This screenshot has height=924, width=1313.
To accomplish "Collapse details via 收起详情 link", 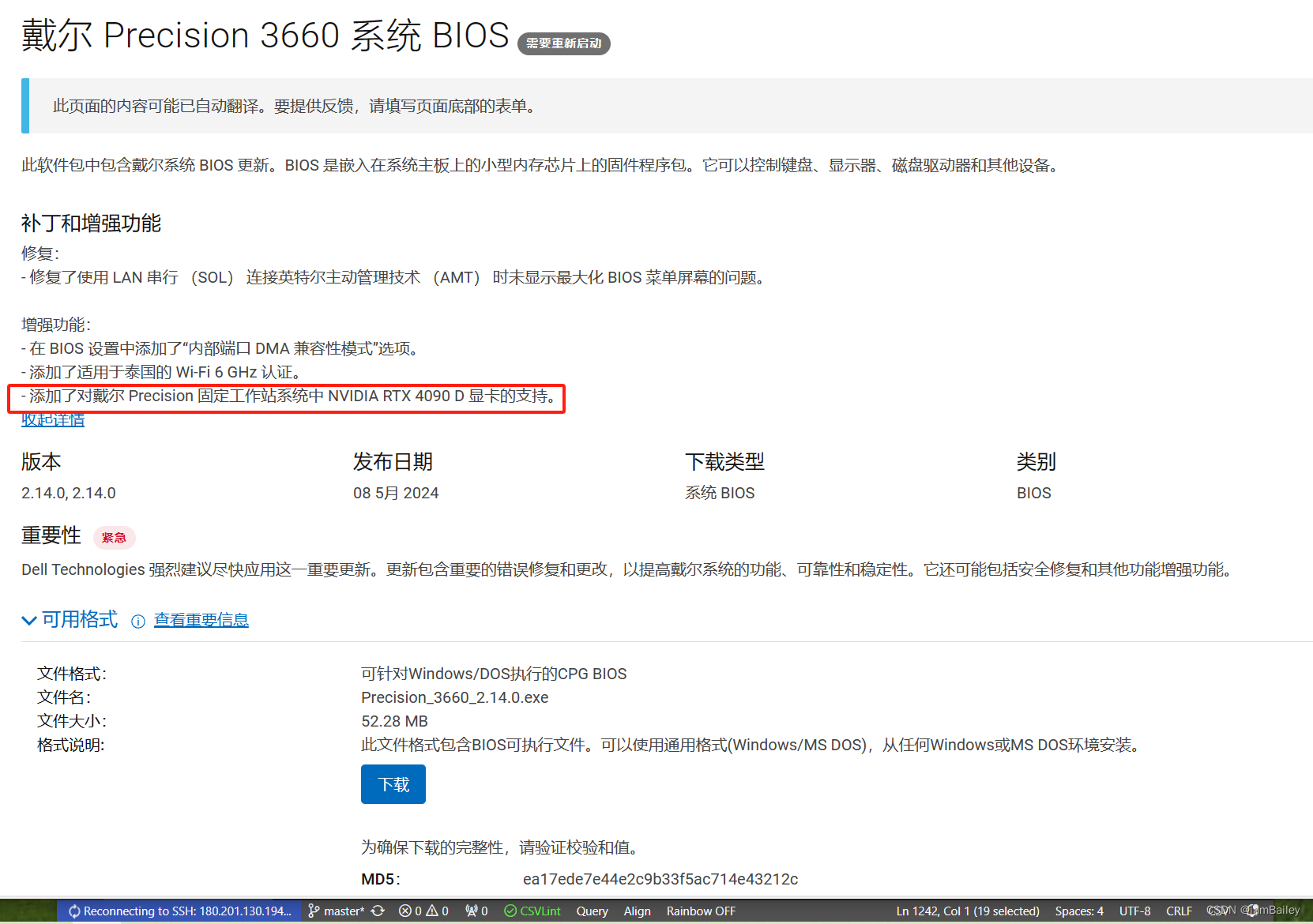I will click(x=53, y=420).
